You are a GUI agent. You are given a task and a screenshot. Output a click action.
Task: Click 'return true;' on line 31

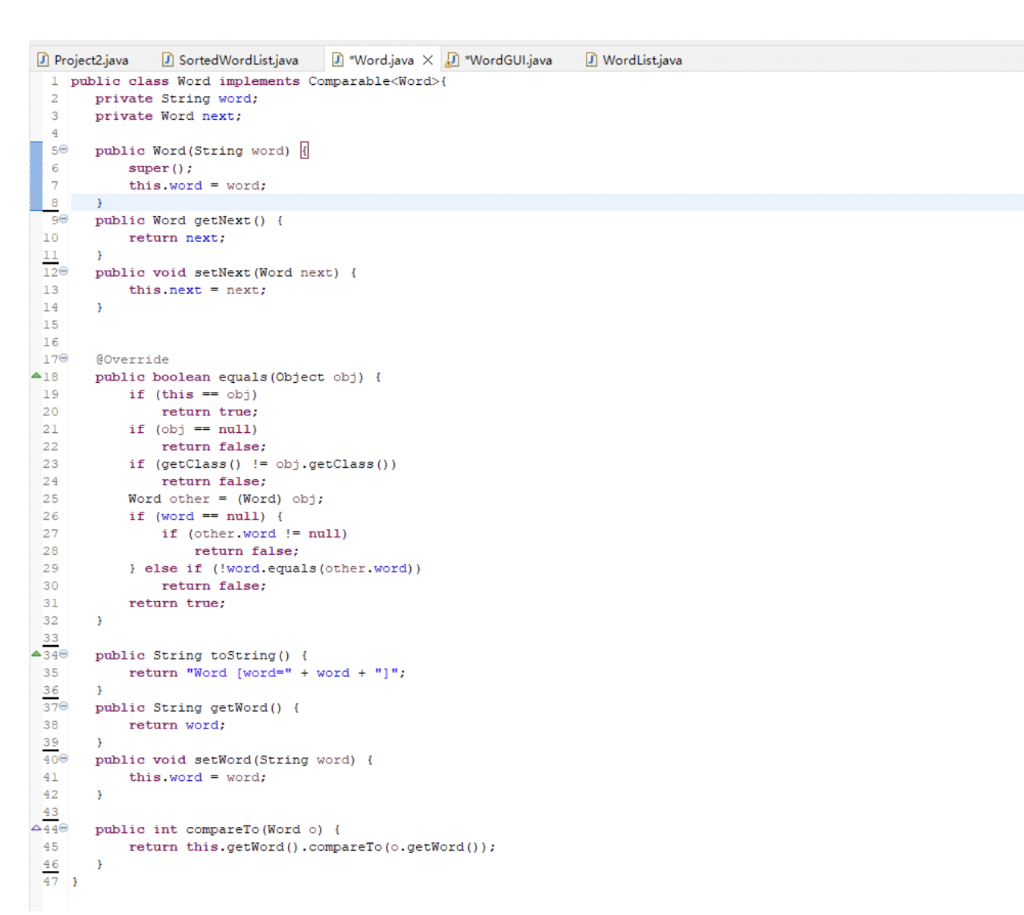(177, 603)
